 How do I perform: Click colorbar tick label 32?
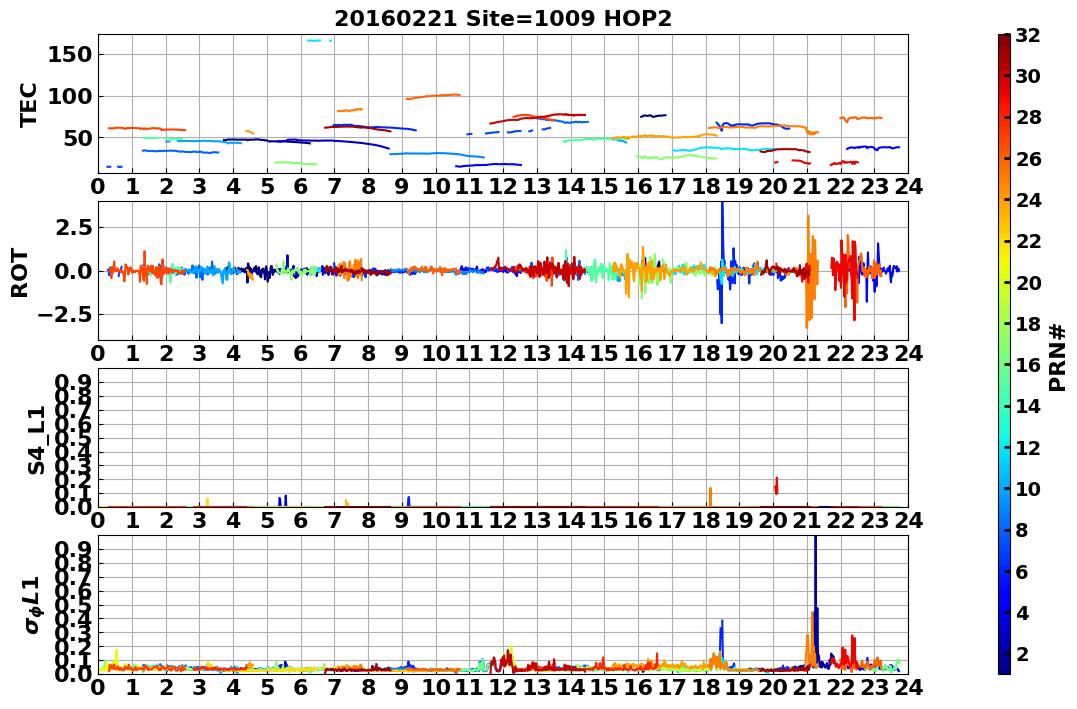click(1028, 35)
